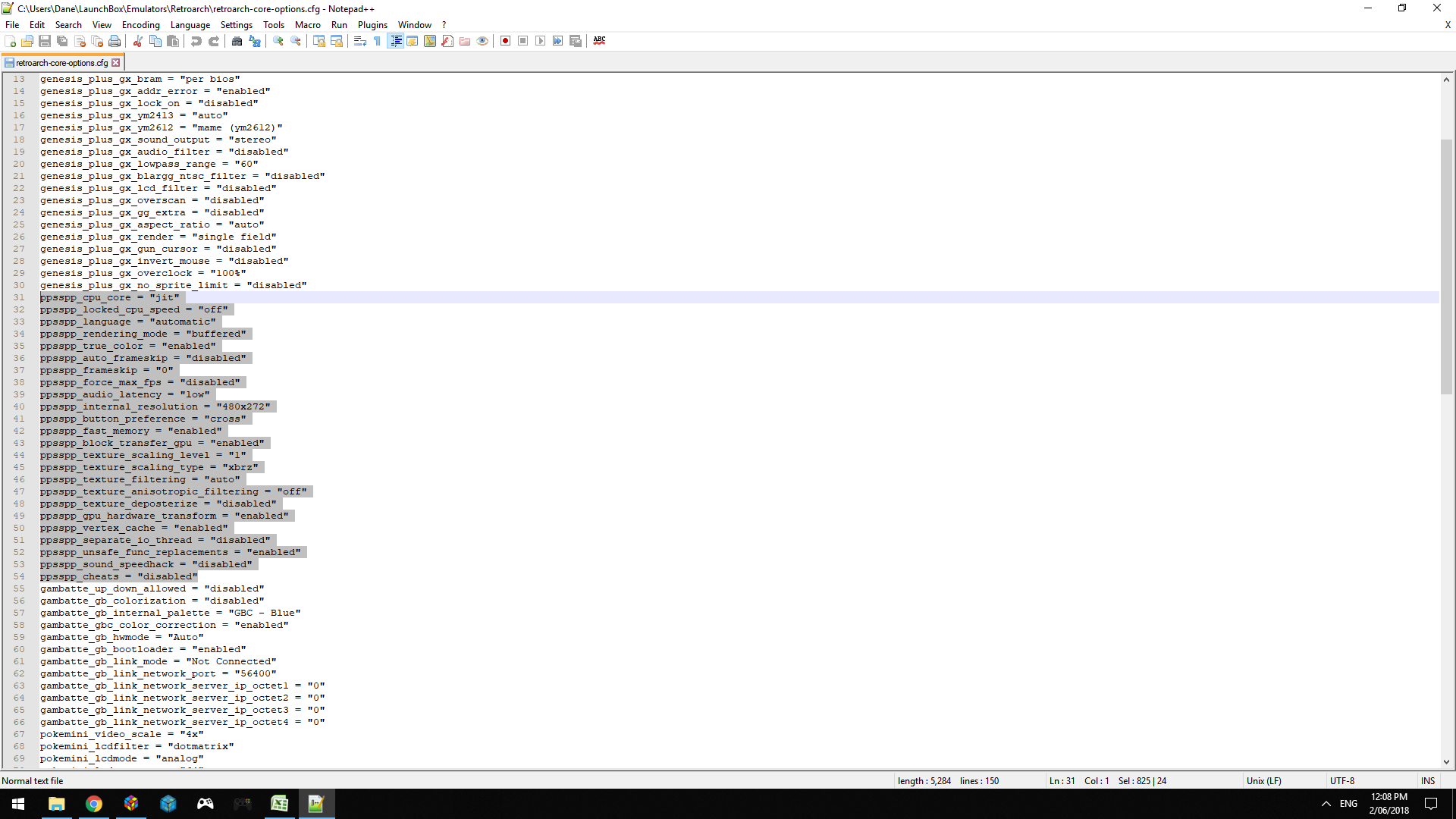The height and width of the screenshot is (819, 1456).
Task: Click the Save All toolbar icon
Action: (62, 41)
